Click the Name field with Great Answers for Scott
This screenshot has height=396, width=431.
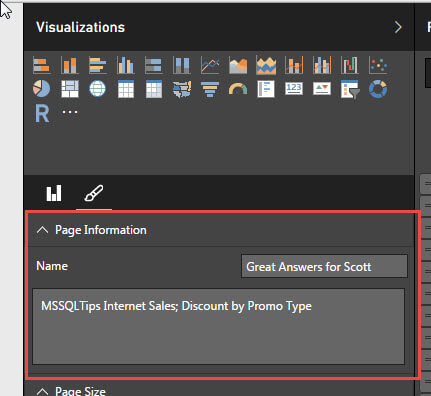tap(324, 266)
